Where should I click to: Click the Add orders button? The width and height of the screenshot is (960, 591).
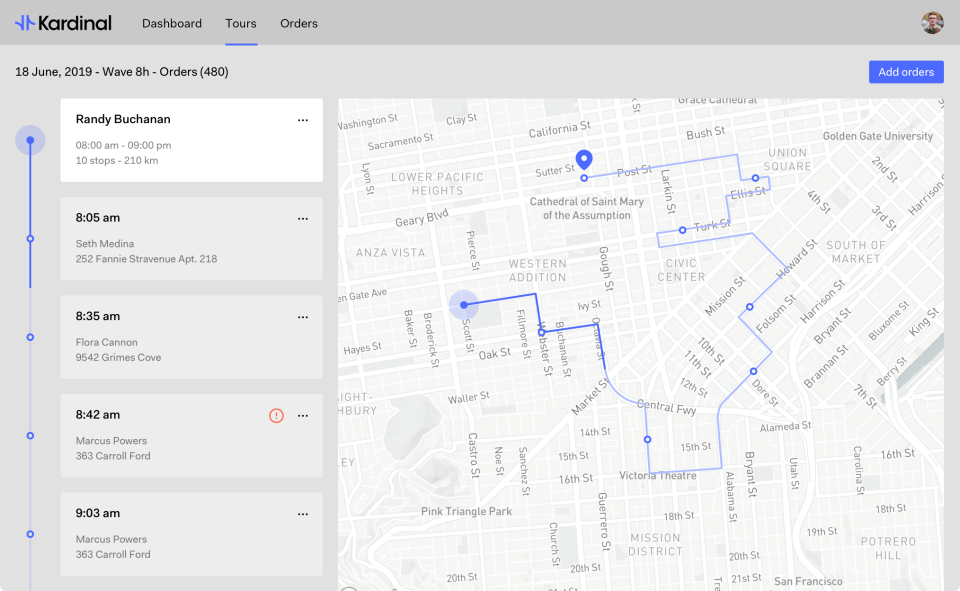(x=906, y=72)
